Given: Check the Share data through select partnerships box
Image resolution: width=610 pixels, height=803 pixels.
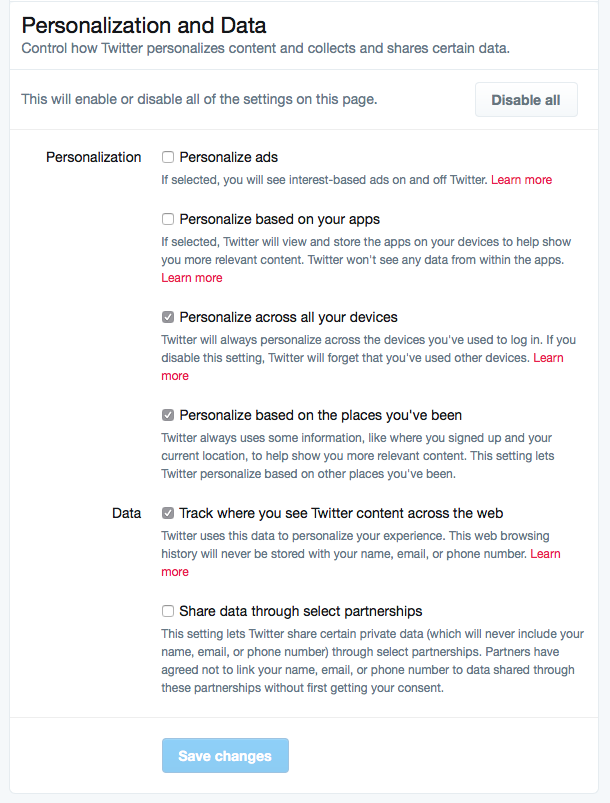Looking at the screenshot, I should point(168,610).
